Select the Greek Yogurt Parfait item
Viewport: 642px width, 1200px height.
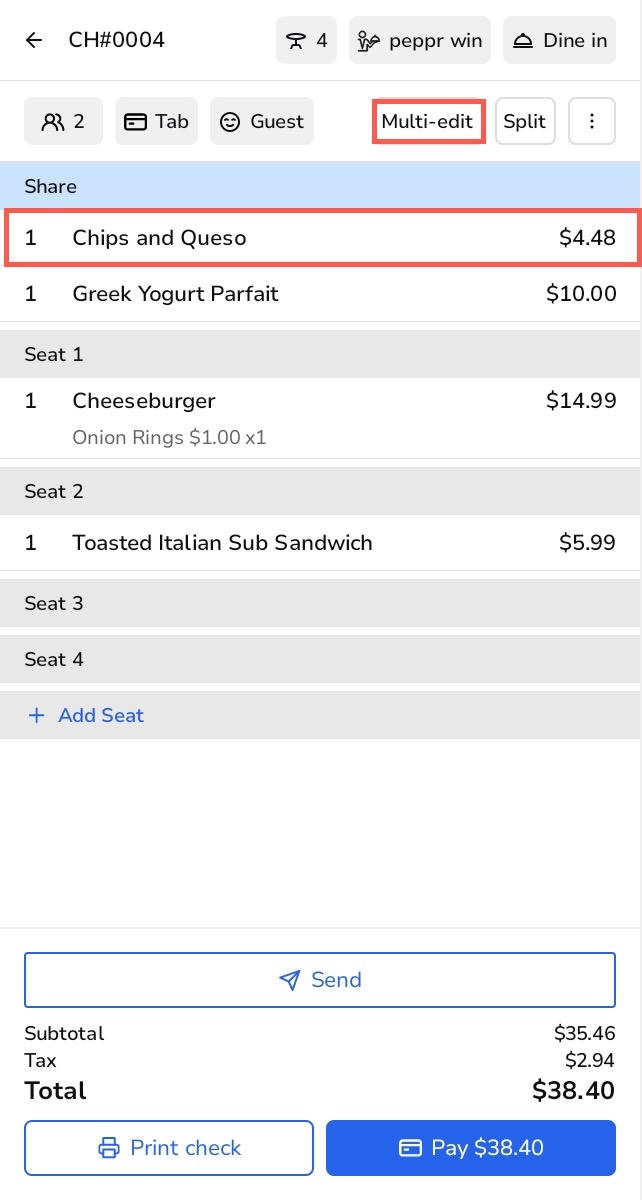point(320,294)
